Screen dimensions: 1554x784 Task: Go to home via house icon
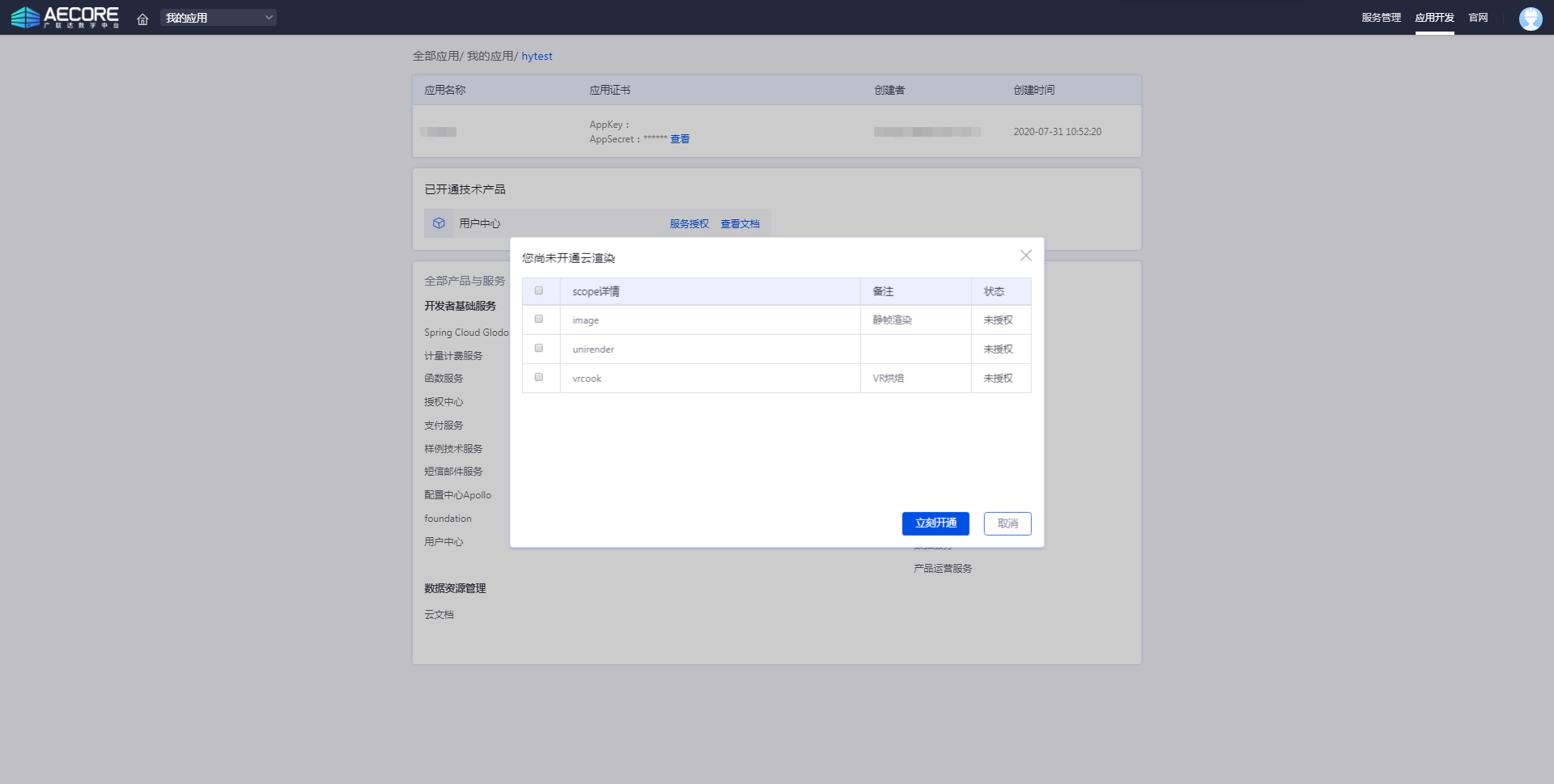(142, 19)
